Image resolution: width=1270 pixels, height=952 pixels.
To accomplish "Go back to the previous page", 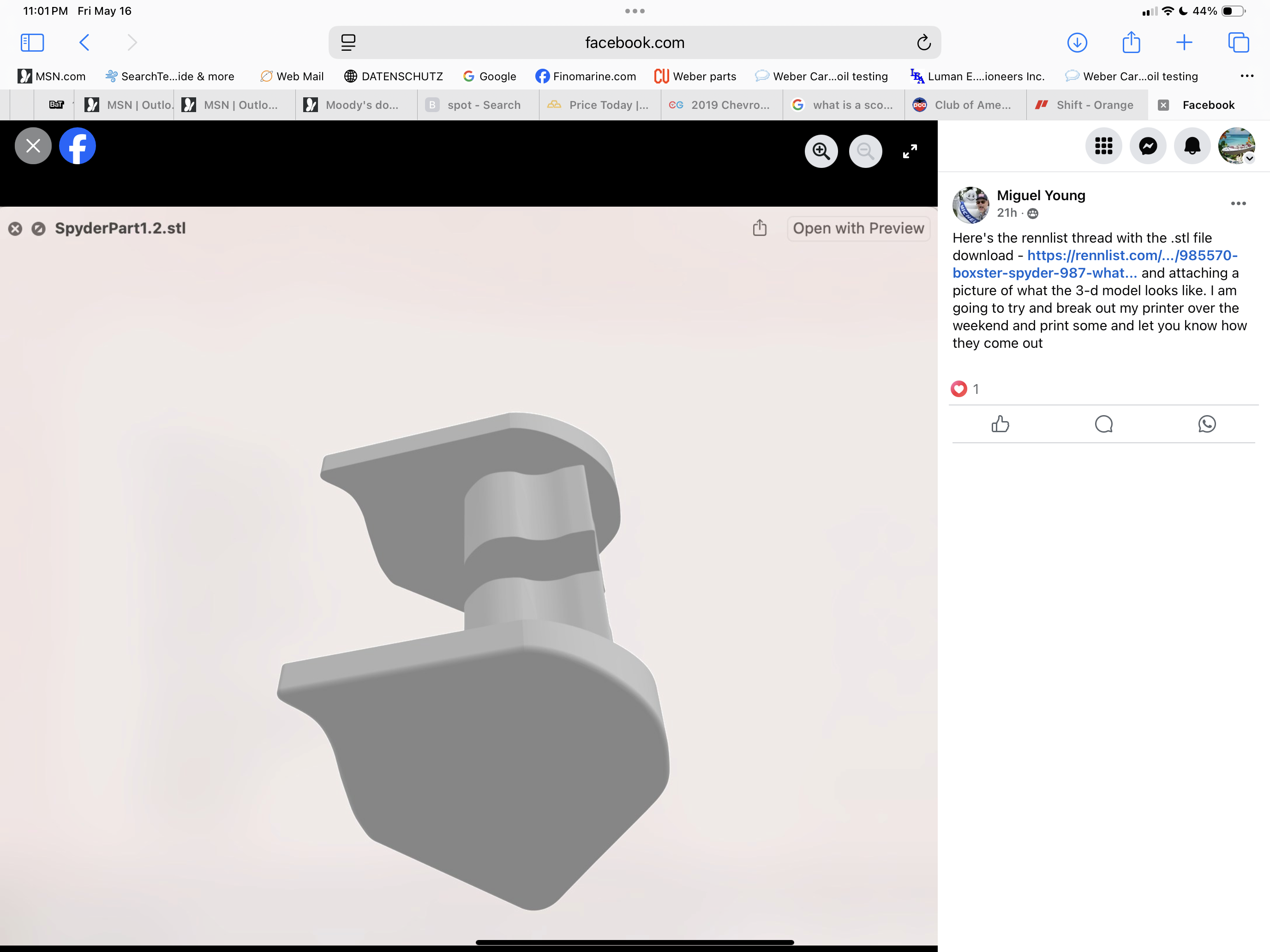I will click(84, 42).
